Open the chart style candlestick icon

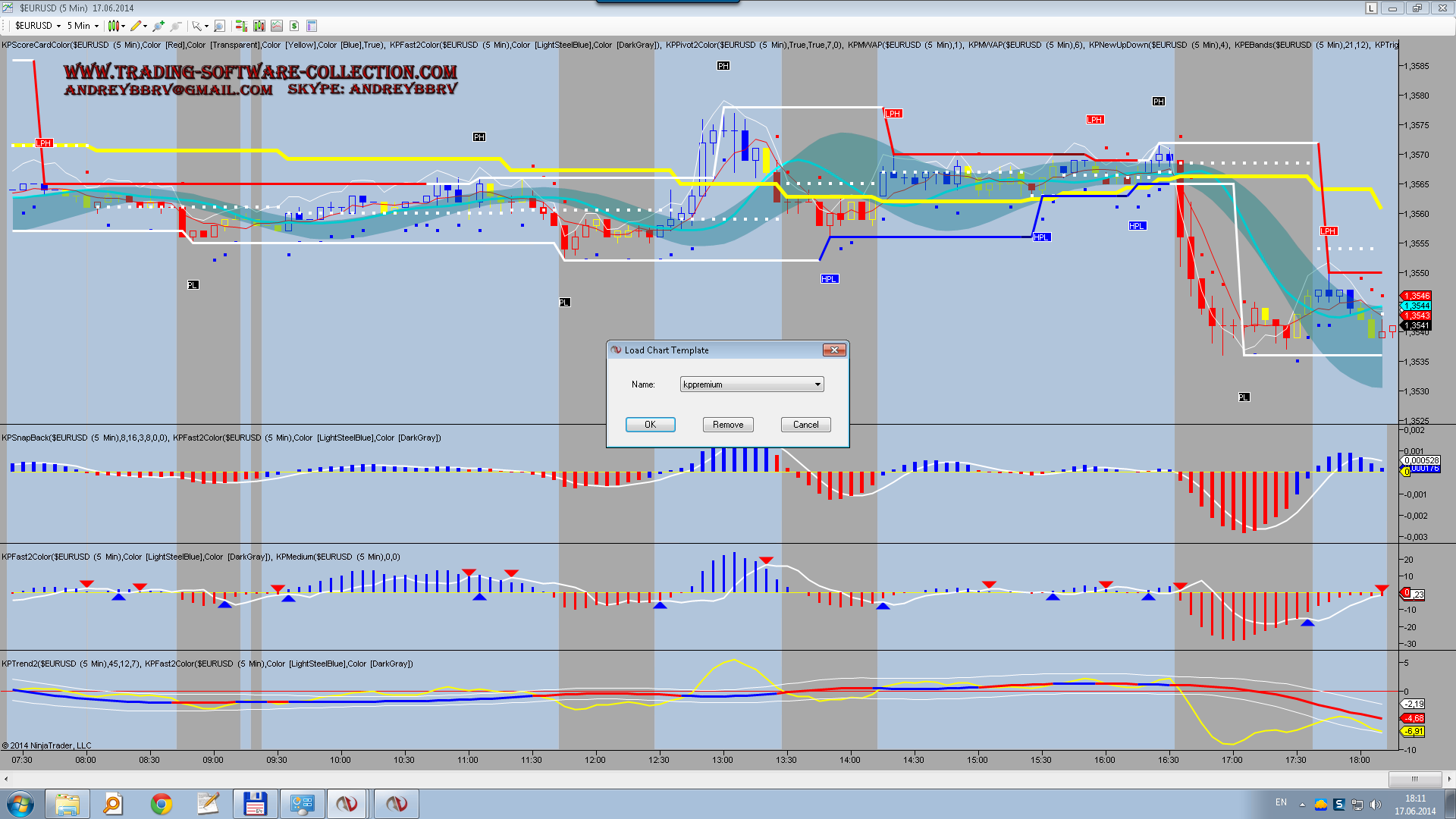pos(114,26)
